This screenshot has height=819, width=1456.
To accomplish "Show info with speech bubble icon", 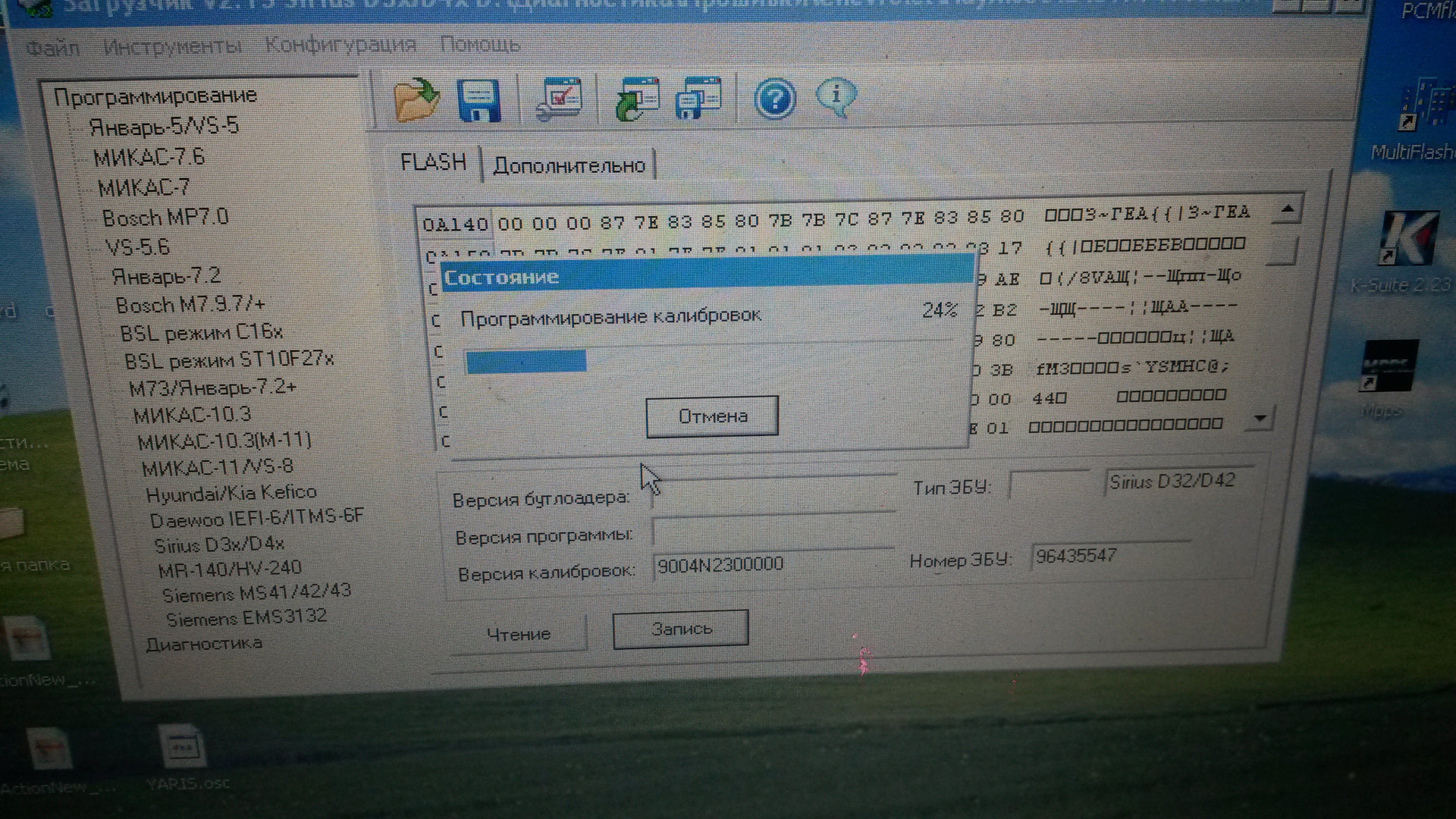I will (836, 98).
